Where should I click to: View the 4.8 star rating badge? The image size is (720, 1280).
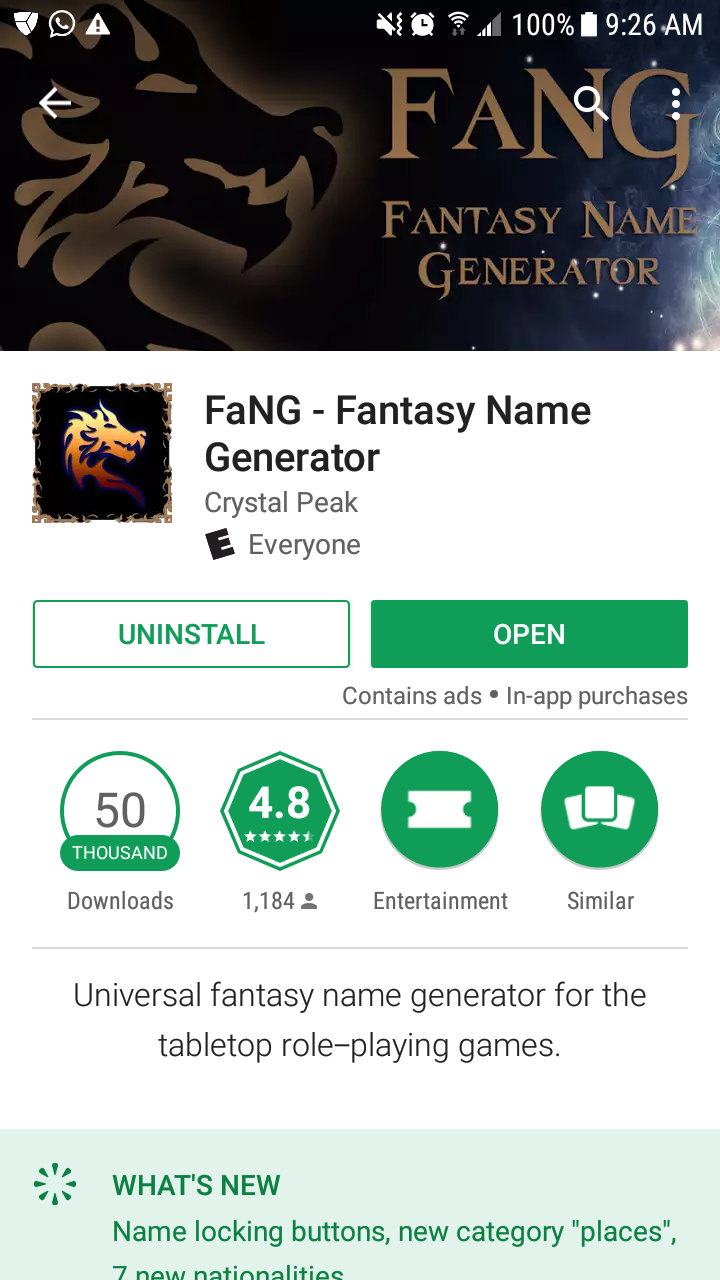coord(280,811)
